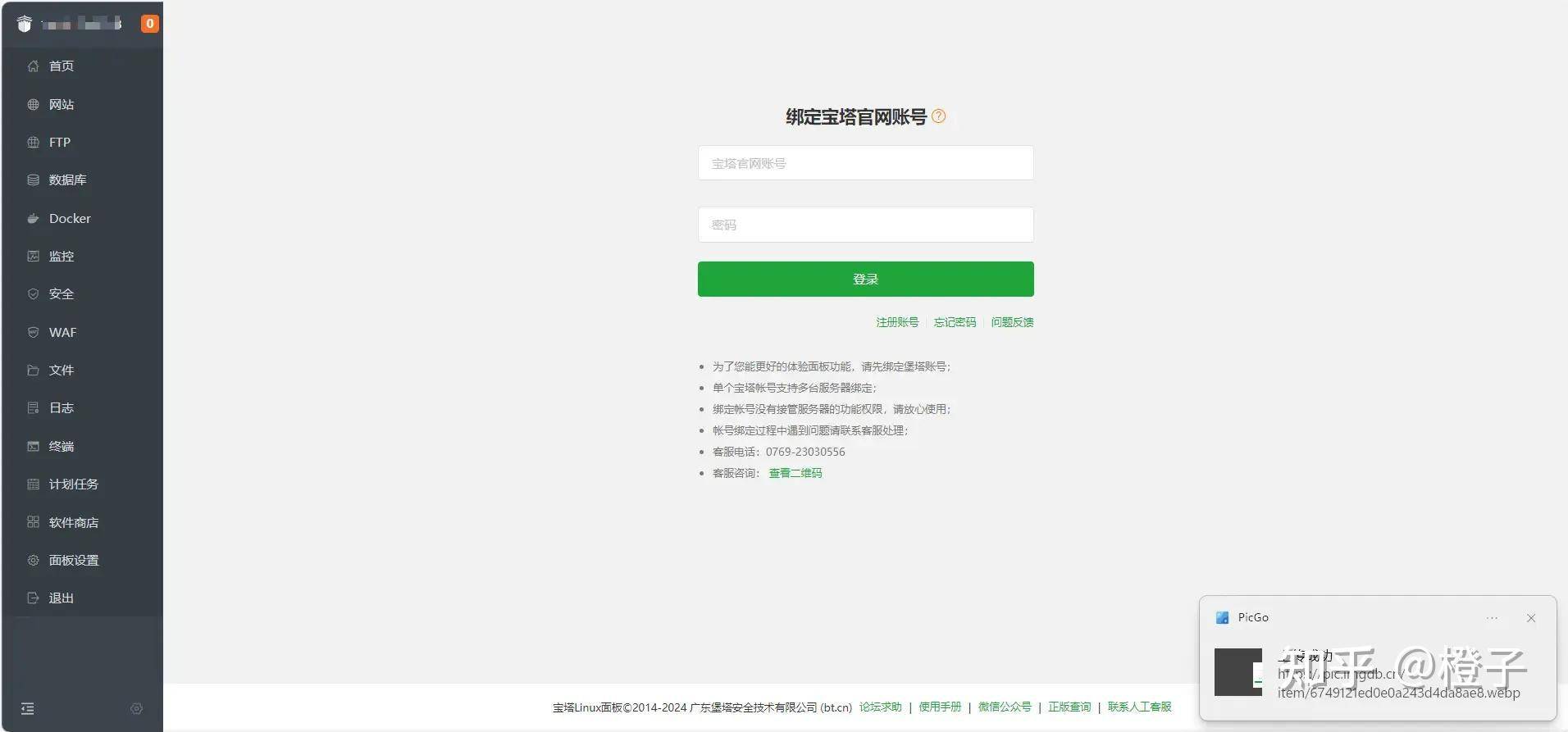
Task: Click the terminal icon beside 终端
Action: 33,446
